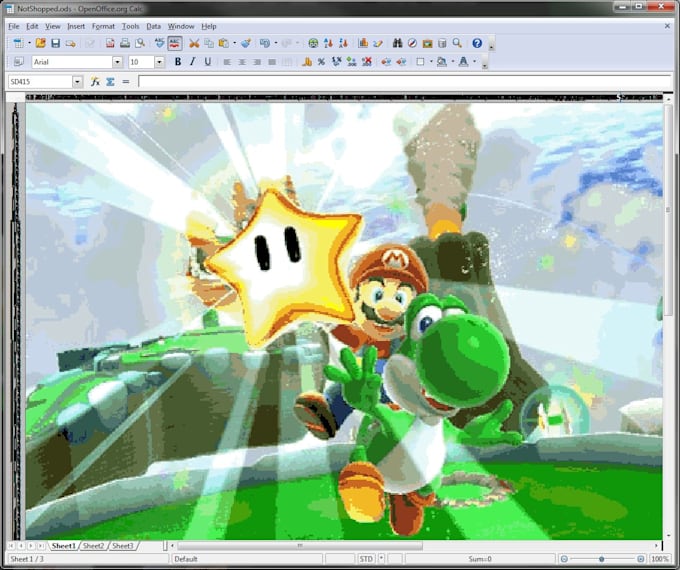Delete decimal place icon

point(366,62)
